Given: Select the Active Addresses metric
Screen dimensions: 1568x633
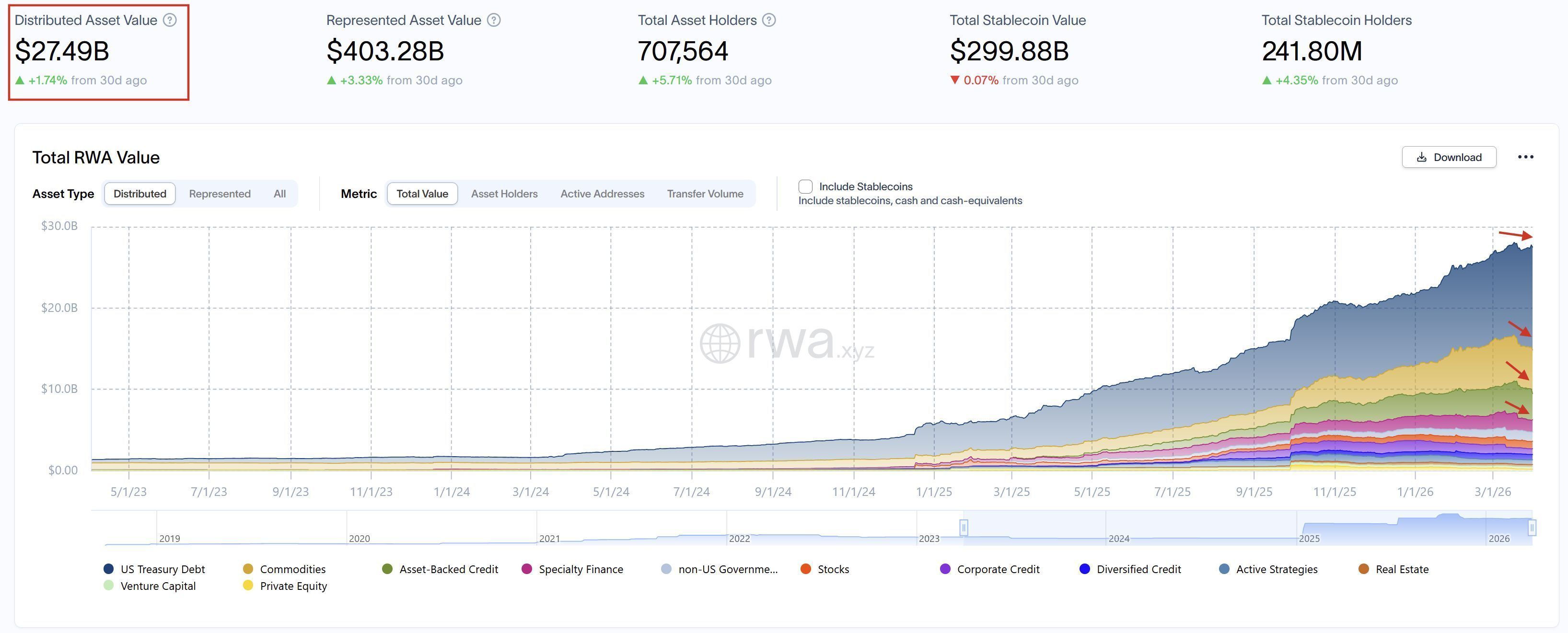Looking at the screenshot, I should (602, 194).
